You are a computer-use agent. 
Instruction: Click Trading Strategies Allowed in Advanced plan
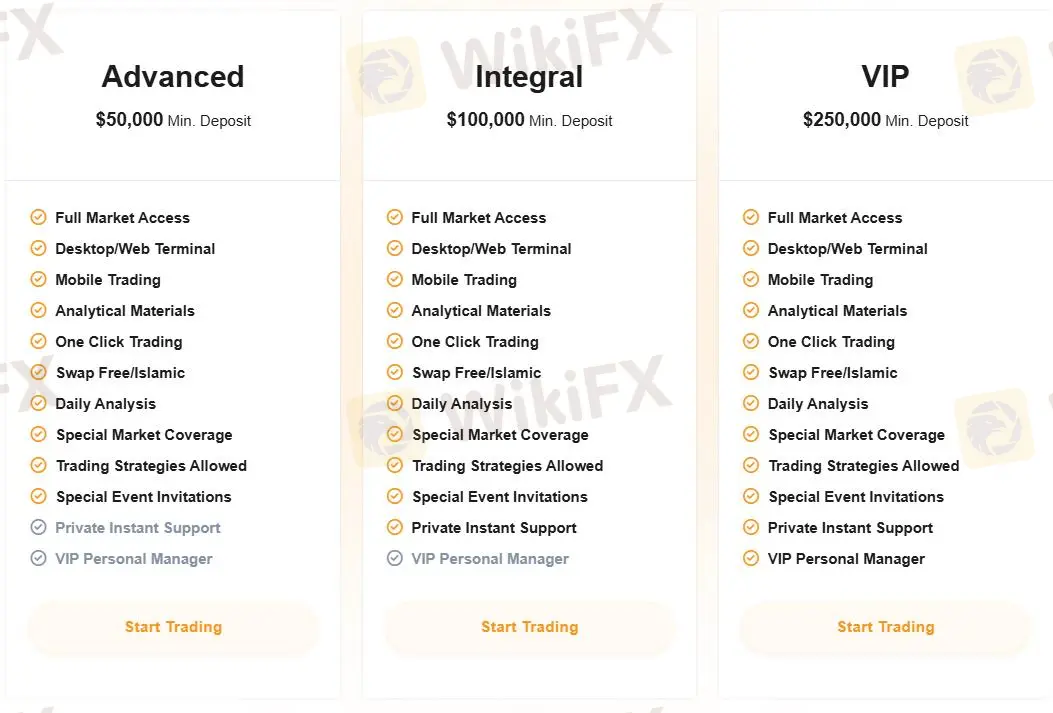coord(151,466)
